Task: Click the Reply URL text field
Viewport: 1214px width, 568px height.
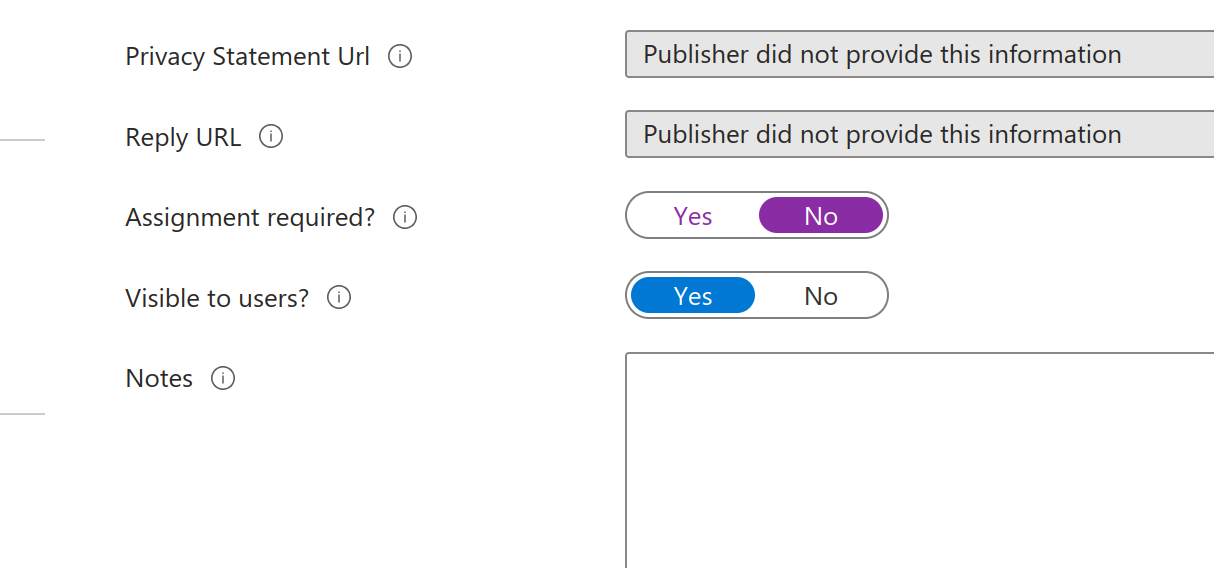Action: [918, 135]
